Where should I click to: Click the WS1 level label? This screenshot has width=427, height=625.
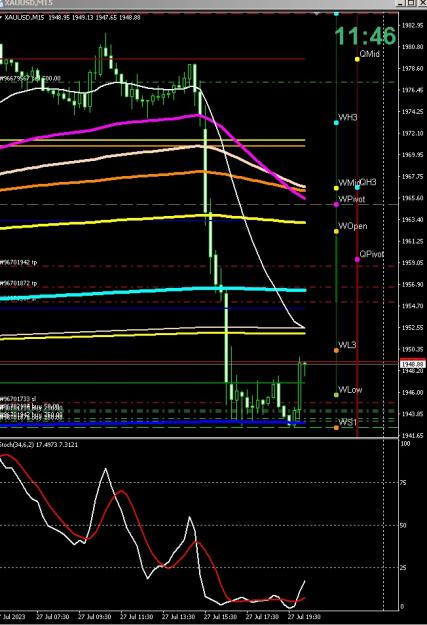348,422
